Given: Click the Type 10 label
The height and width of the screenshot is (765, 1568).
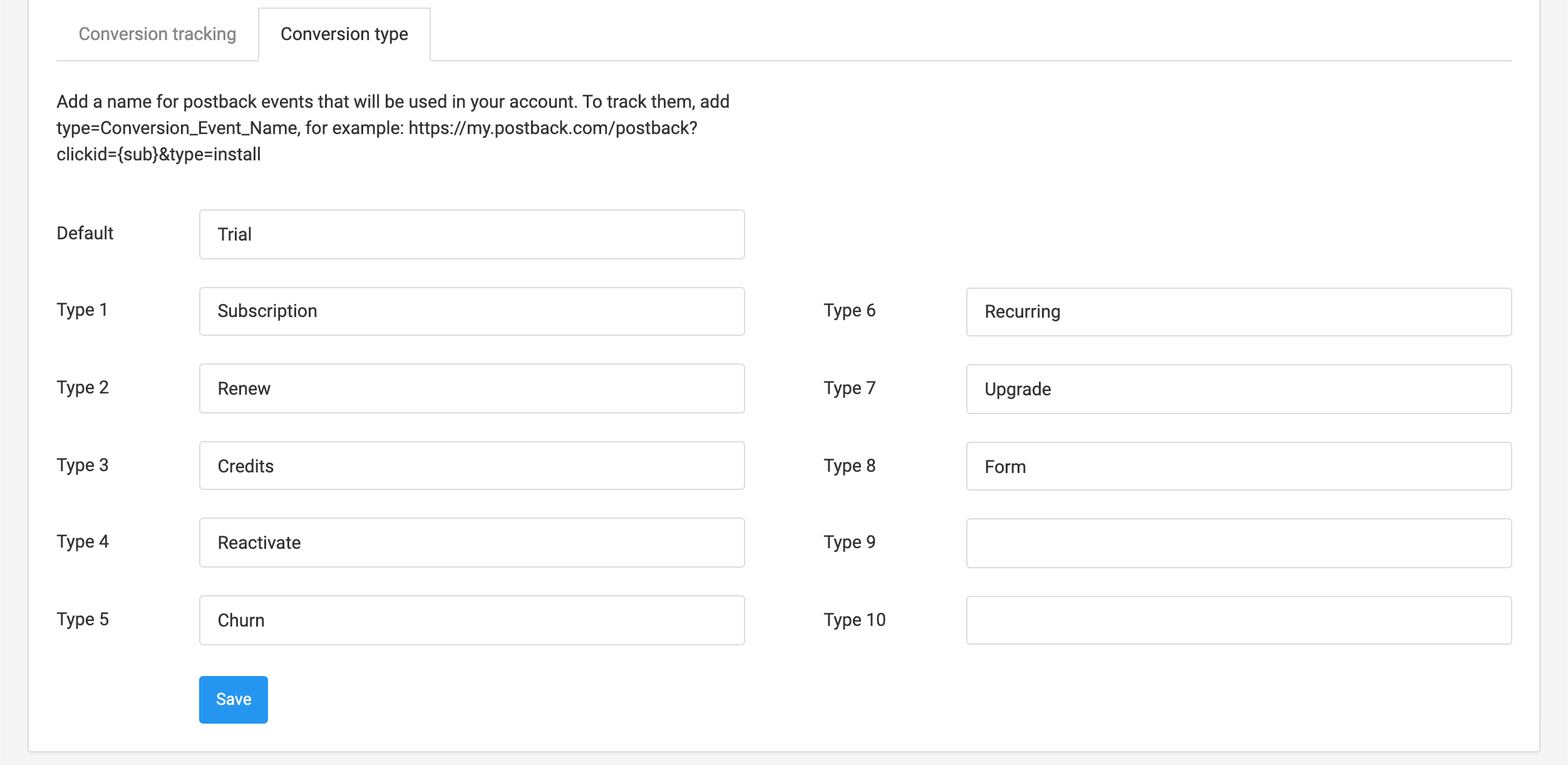Looking at the screenshot, I should 854,620.
